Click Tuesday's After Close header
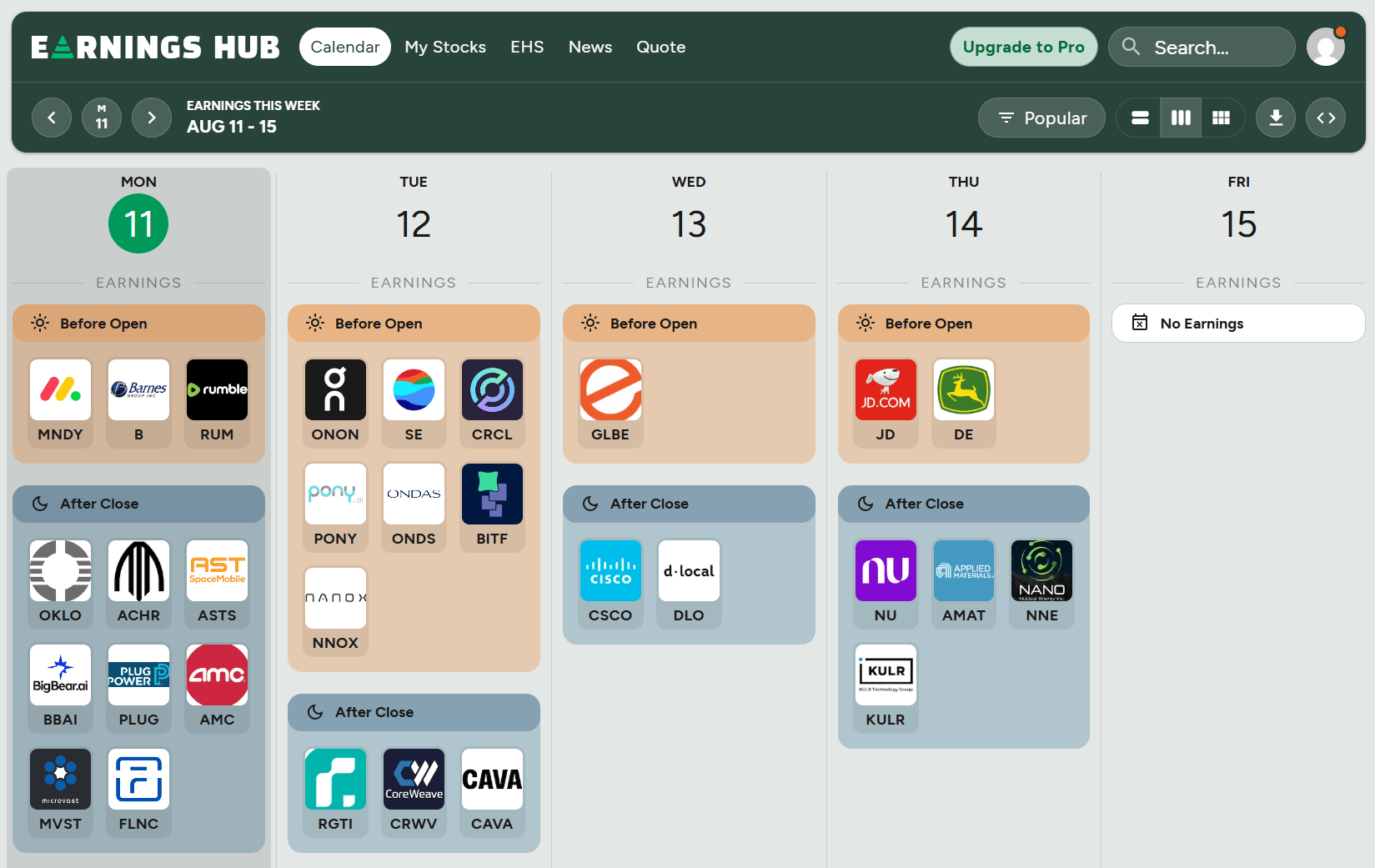Screen dimensions: 1375x868 (414, 712)
